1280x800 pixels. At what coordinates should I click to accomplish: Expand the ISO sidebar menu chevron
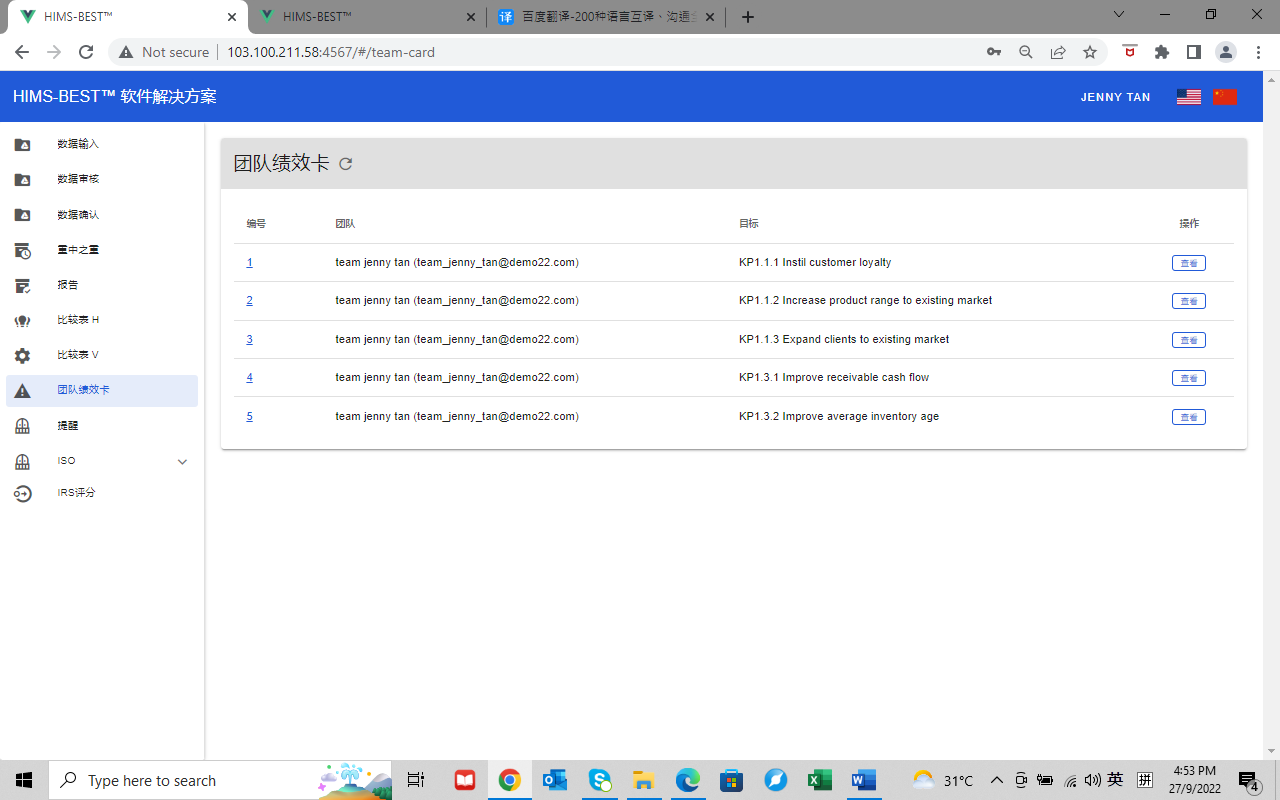[182, 461]
